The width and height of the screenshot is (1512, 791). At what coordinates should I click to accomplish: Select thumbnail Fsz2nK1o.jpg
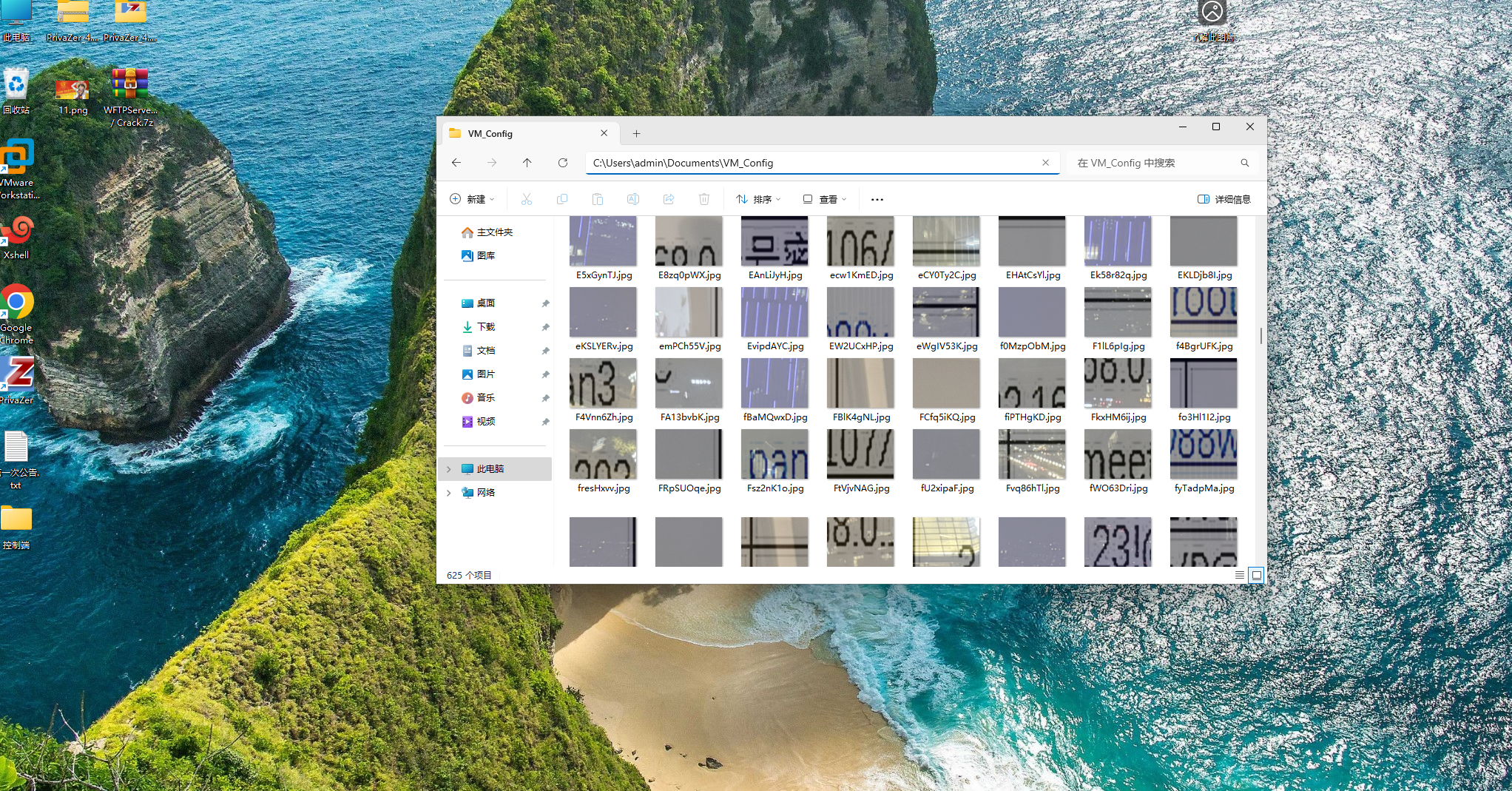[774, 454]
